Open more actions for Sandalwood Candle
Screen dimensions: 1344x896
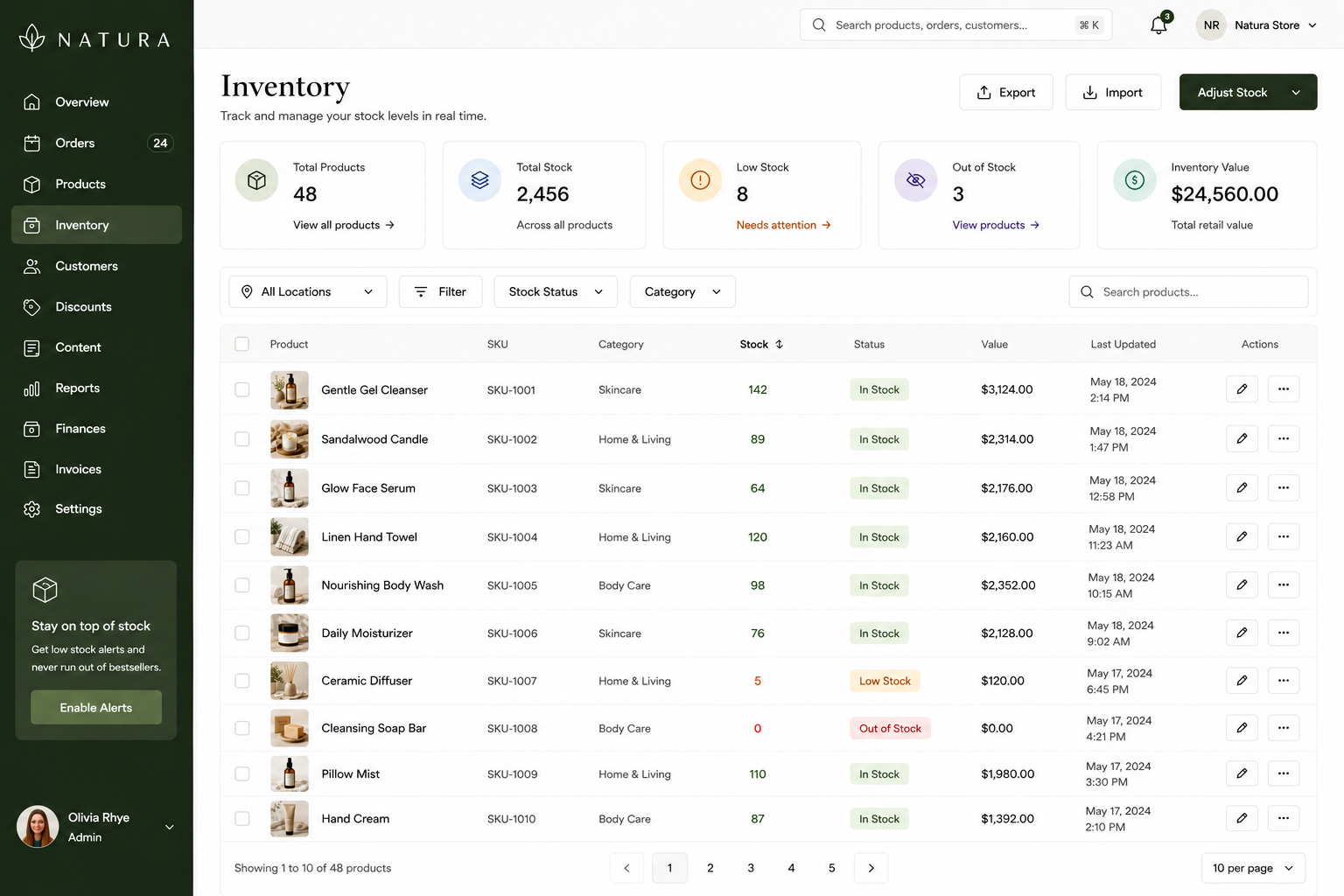pos(1284,438)
